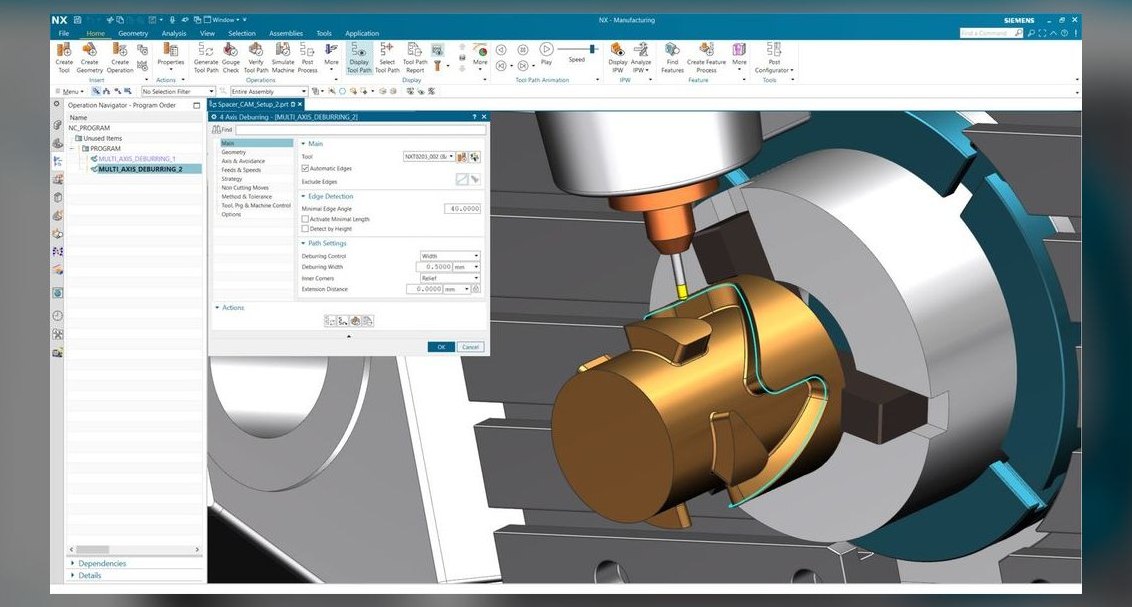Open the Application ribbon tab

362,33
